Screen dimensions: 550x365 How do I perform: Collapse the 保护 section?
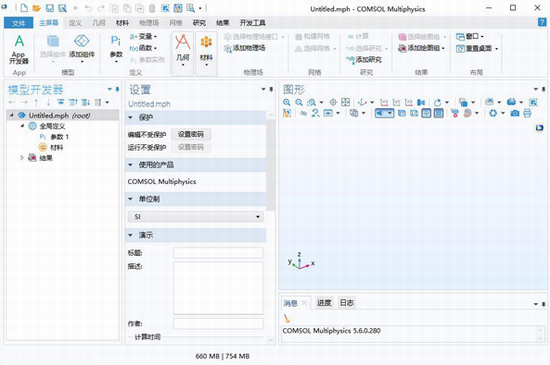click(x=130, y=117)
